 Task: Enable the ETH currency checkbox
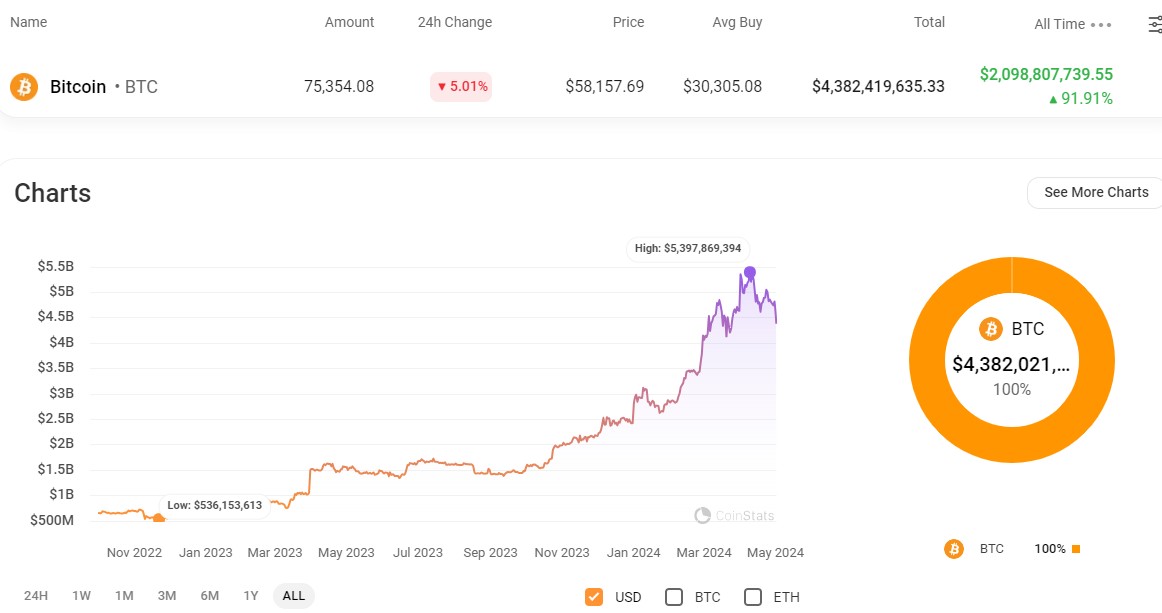(x=753, y=596)
